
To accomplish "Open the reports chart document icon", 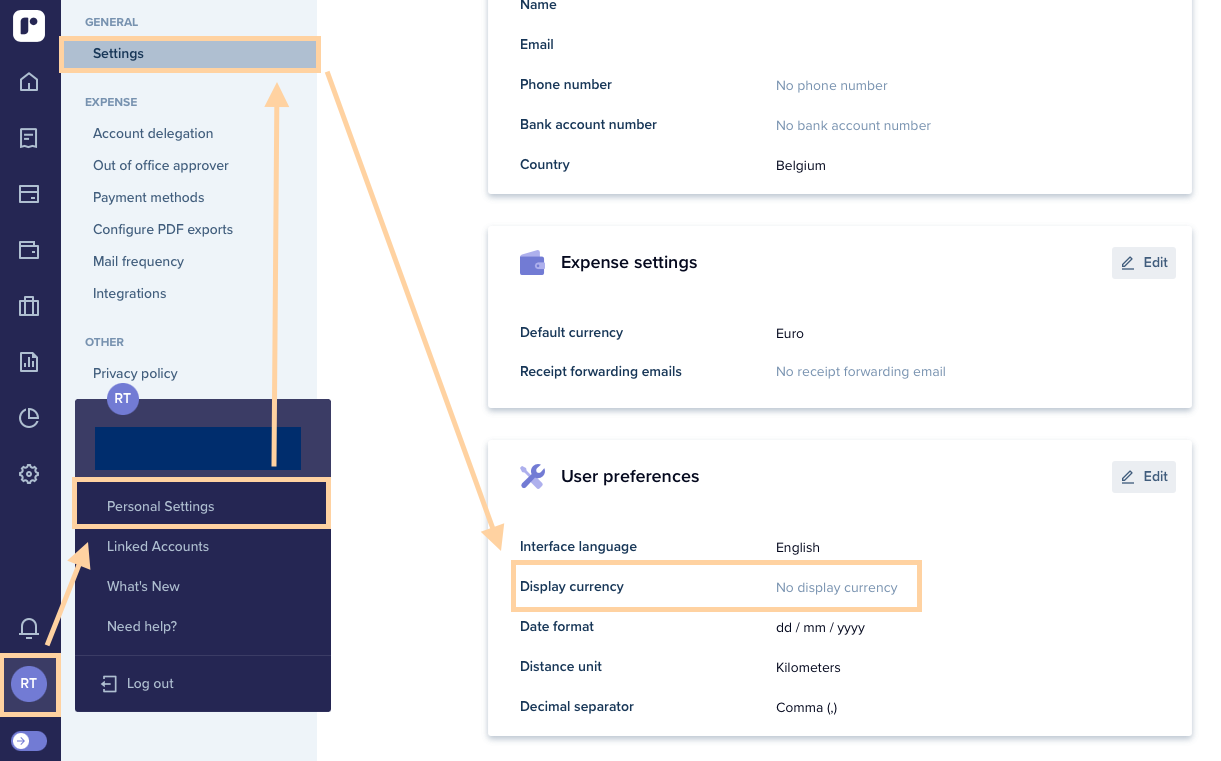I will coord(29,362).
